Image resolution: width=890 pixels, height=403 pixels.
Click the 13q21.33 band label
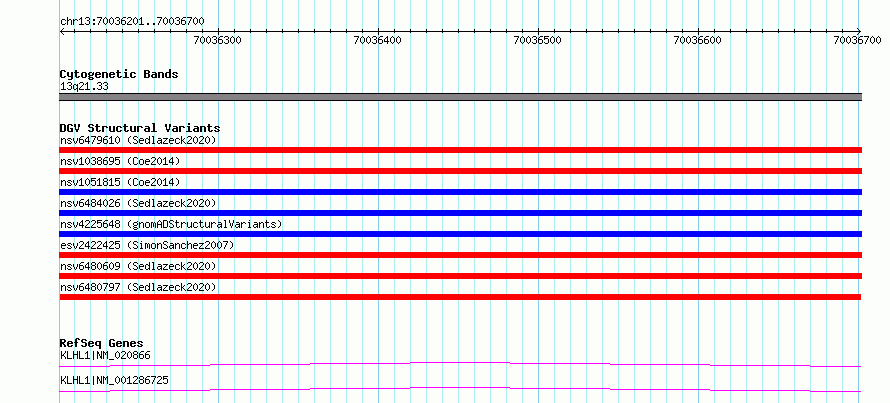(84, 87)
